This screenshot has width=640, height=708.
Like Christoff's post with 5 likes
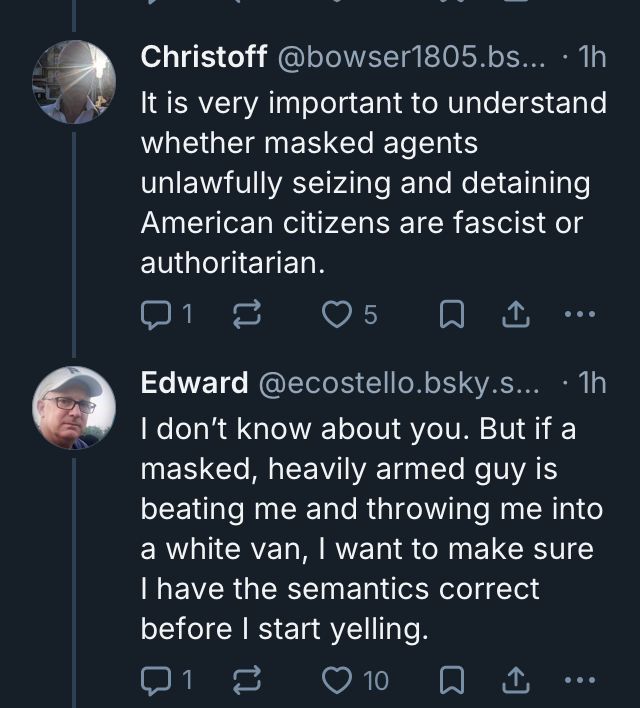(x=337, y=315)
